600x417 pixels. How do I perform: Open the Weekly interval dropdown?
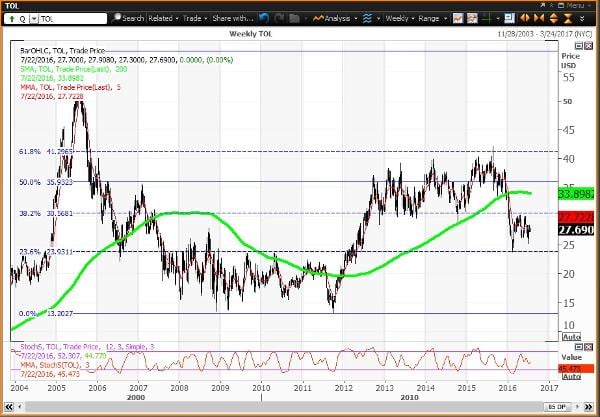click(x=395, y=18)
